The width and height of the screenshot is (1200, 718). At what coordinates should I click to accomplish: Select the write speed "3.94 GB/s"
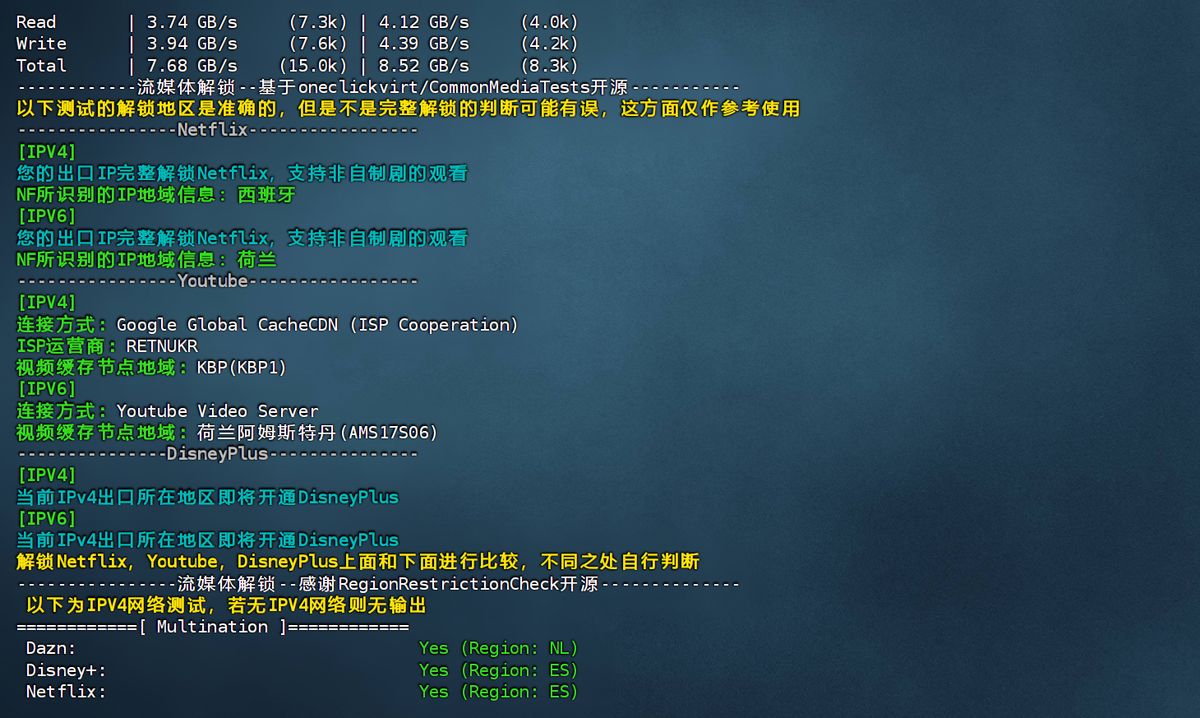pyautogui.click(x=192, y=44)
